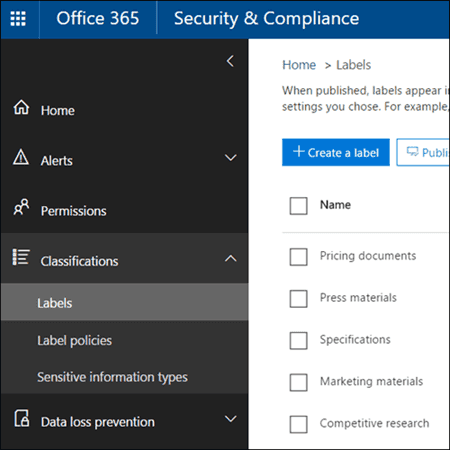Viewport: 450px width, 450px height.
Task: Click the Office 365 header title
Action: tap(98, 18)
